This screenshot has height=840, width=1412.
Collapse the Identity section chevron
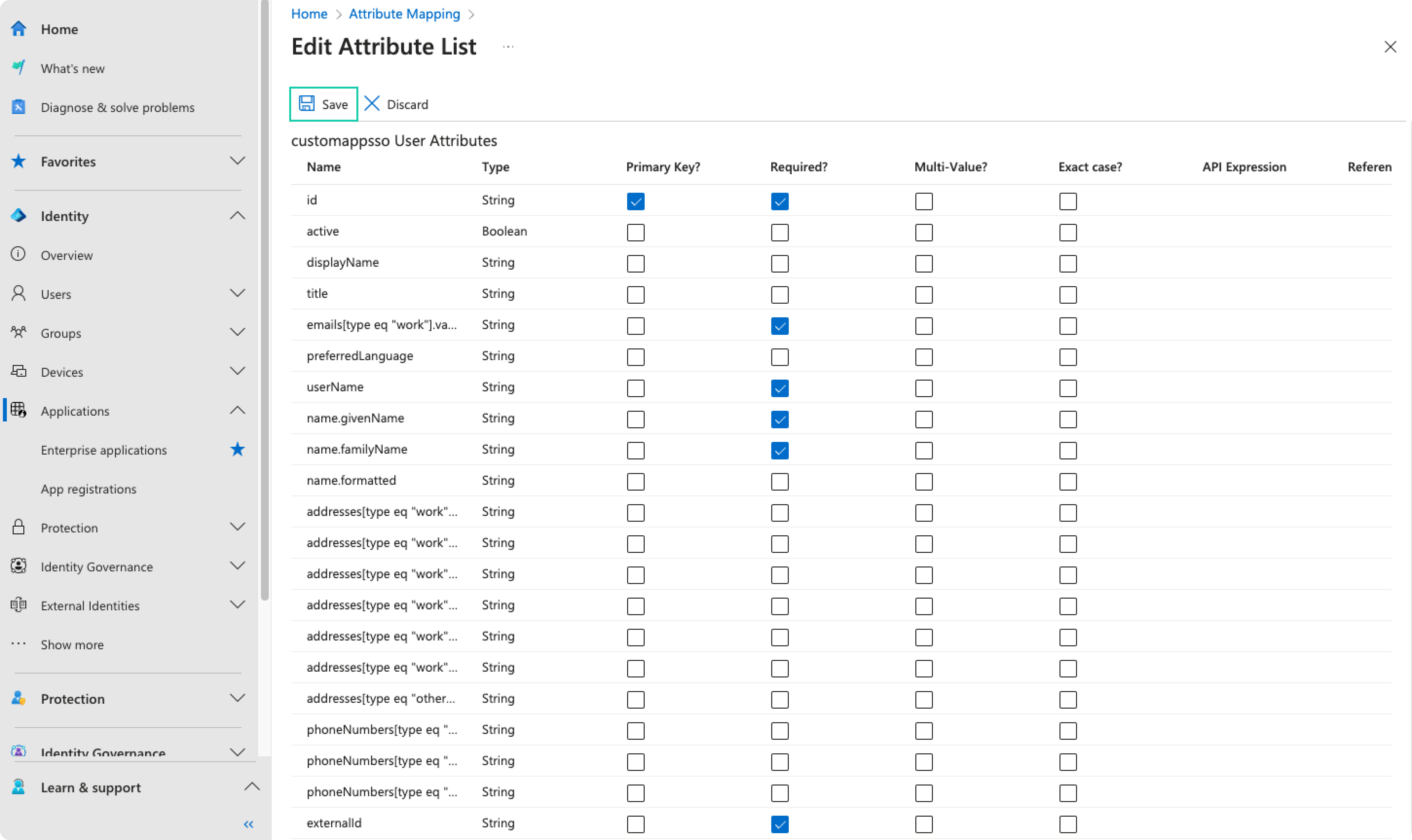click(238, 216)
